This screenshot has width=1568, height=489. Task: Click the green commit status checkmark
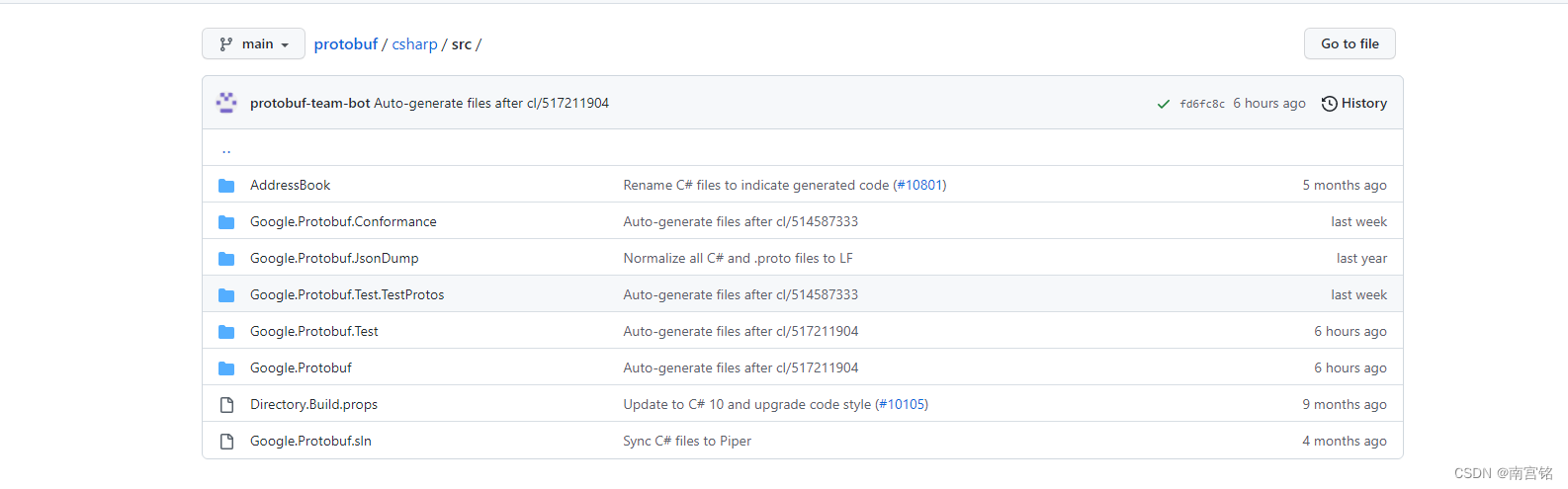(1164, 104)
